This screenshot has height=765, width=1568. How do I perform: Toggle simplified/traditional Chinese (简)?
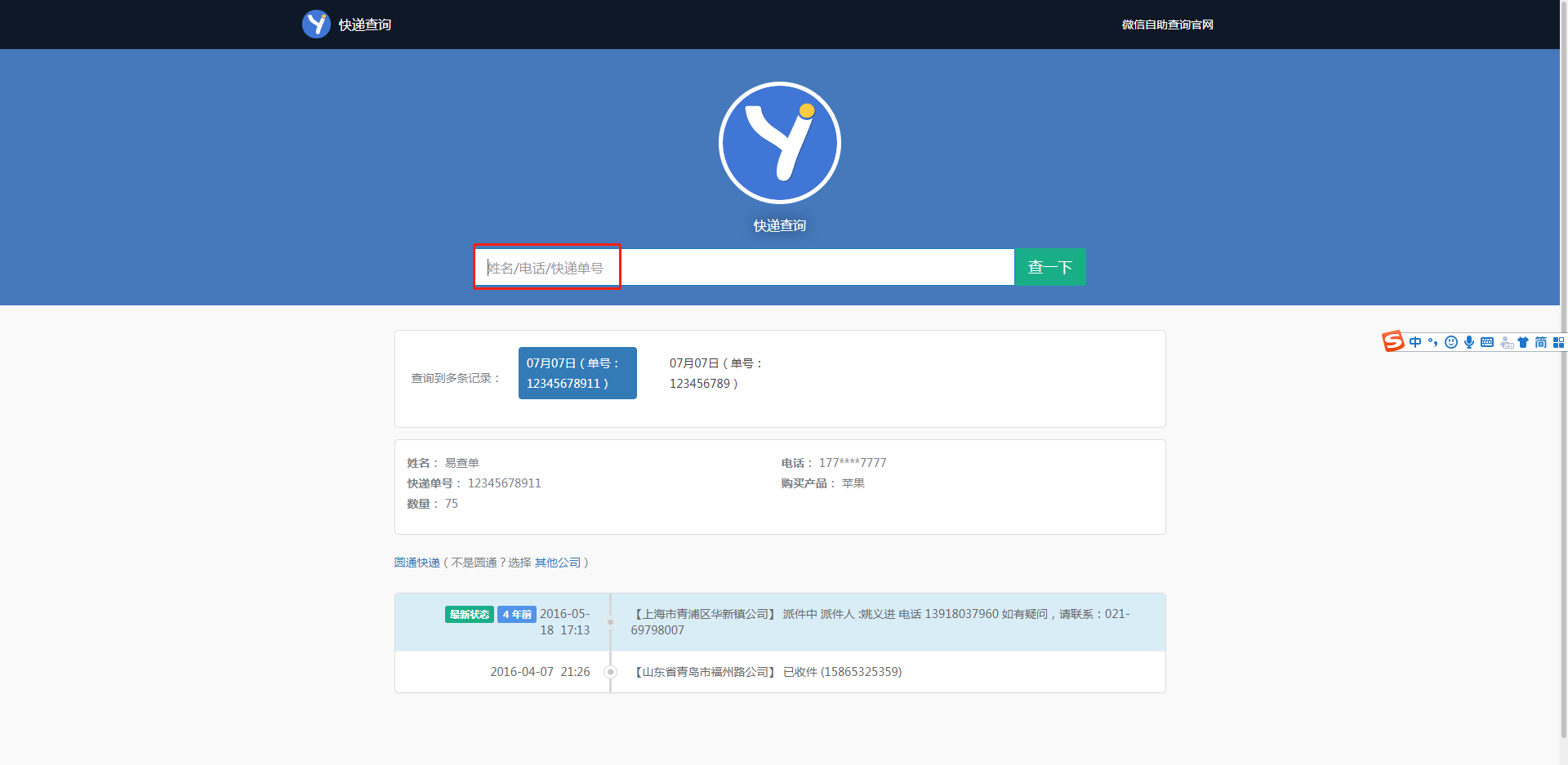tap(1541, 342)
